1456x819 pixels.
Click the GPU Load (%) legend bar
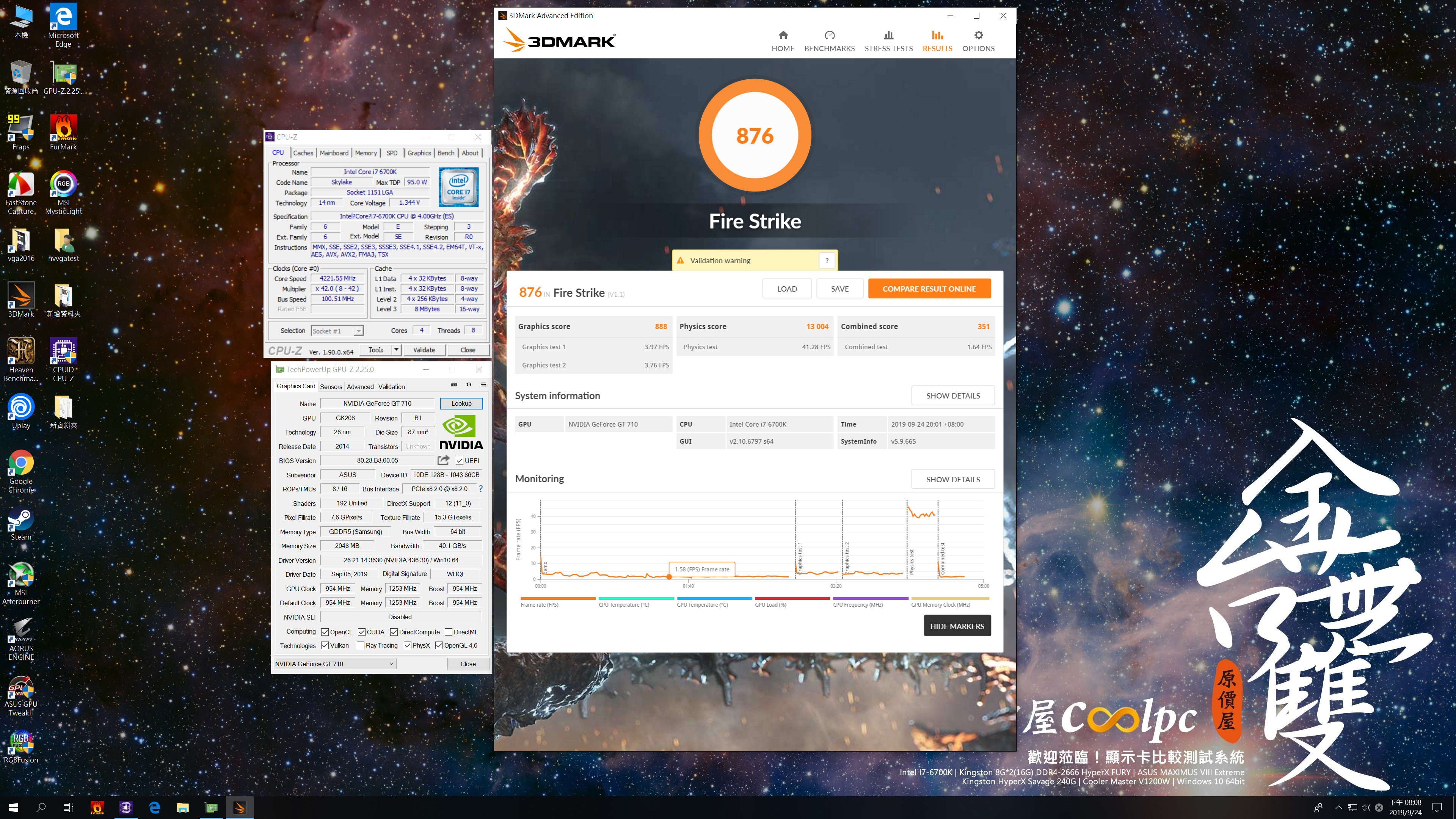pos(792,598)
